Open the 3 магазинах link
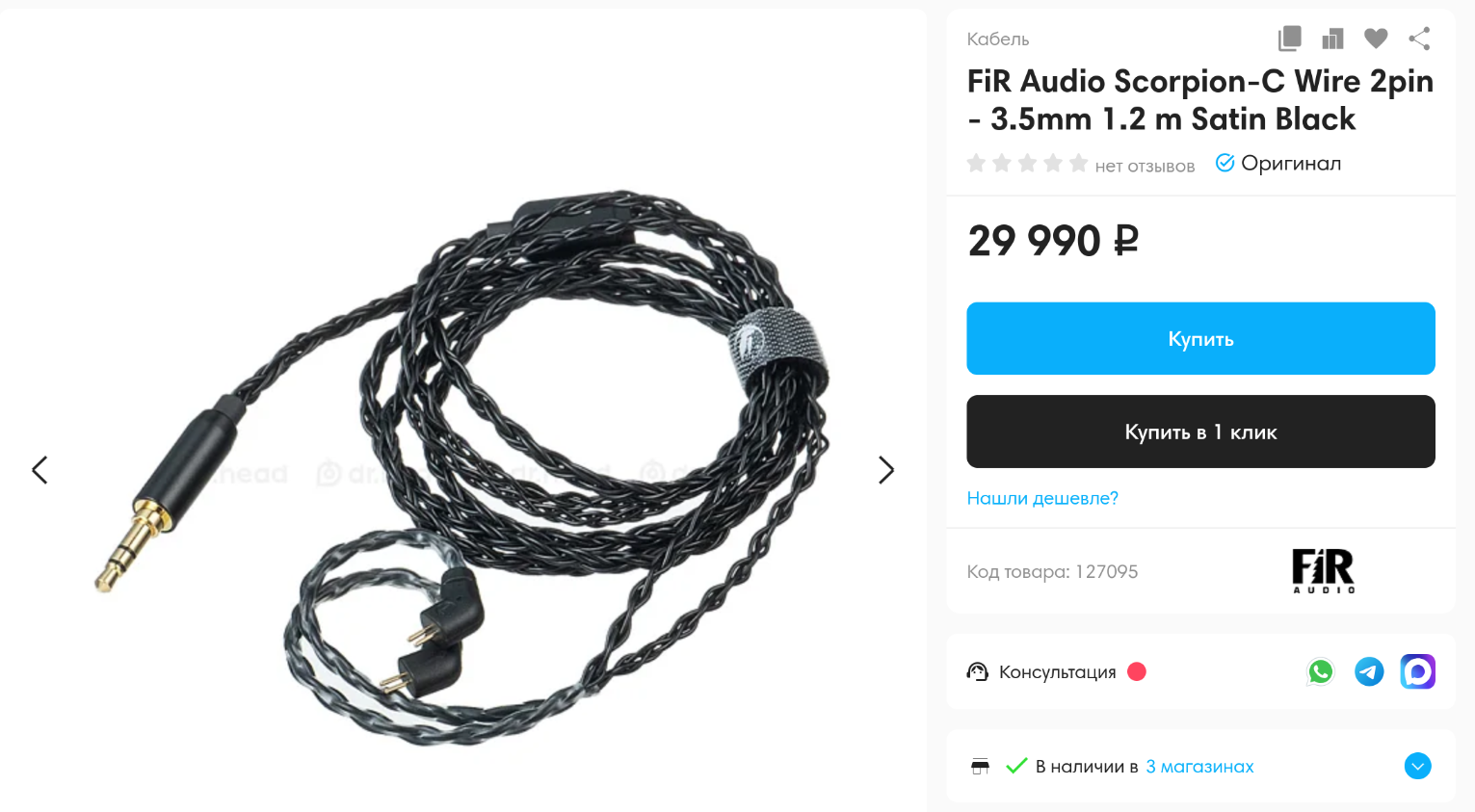This screenshot has height=812, width=1475. point(1199,767)
